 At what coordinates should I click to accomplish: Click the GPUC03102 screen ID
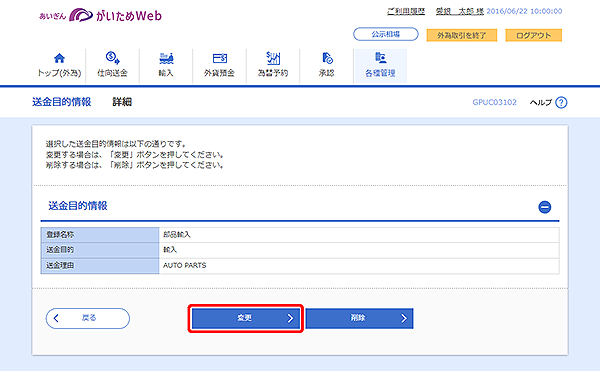pyautogui.click(x=494, y=102)
